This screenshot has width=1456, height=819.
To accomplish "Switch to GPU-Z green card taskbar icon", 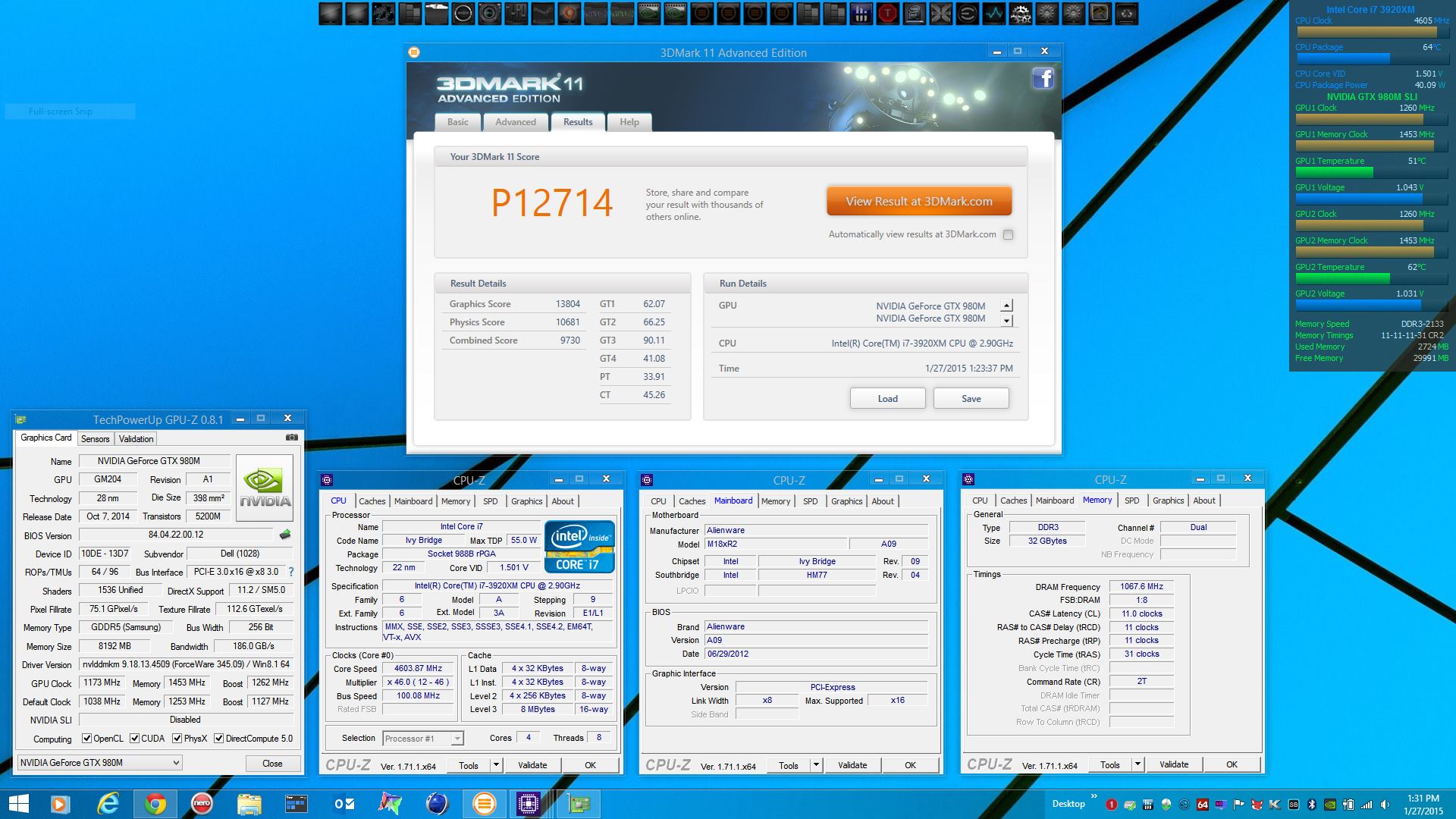I will tap(579, 804).
